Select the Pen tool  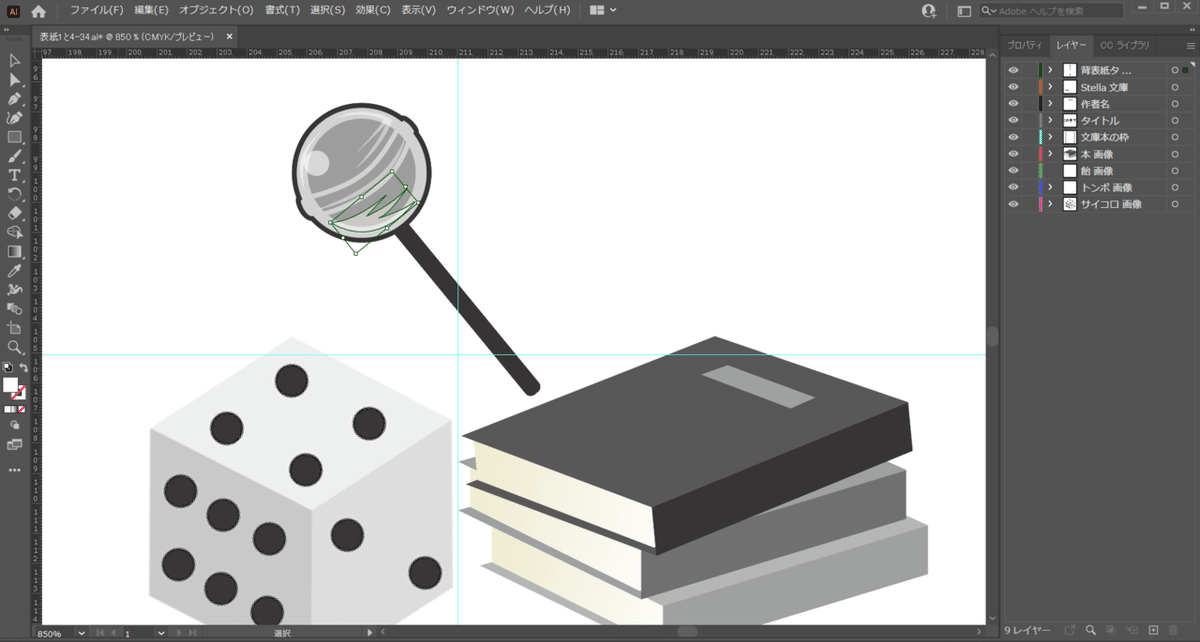[14, 99]
